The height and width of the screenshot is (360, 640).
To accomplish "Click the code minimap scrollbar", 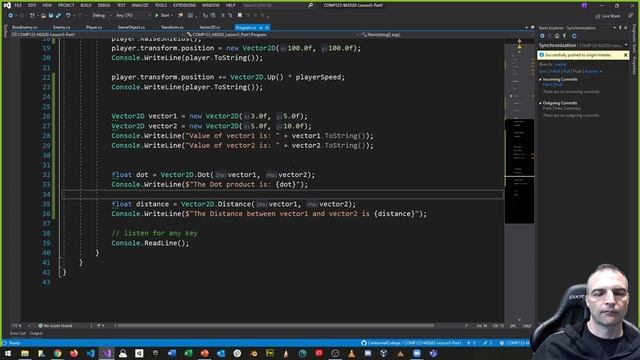I will point(519,180).
